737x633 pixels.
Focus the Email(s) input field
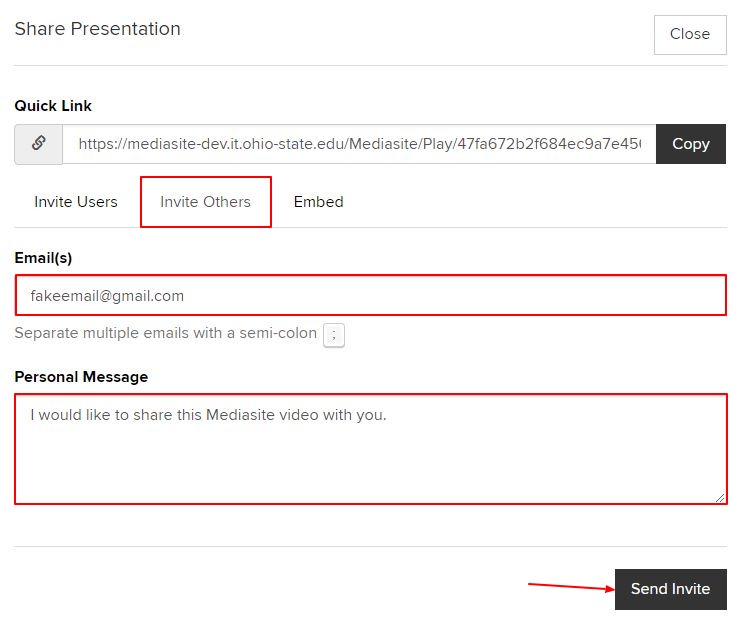click(371, 295)
